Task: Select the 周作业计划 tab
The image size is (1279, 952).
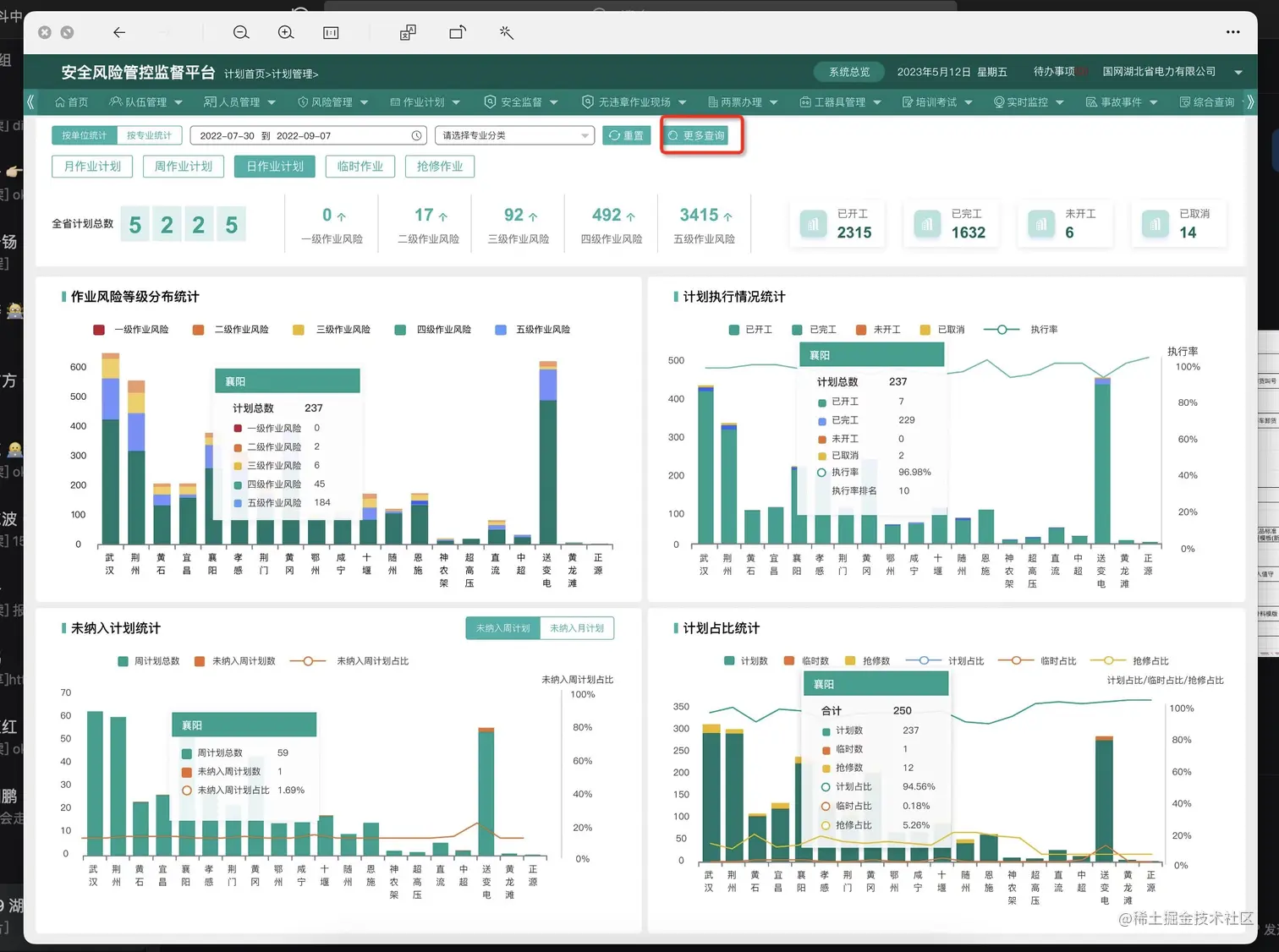Action: pyautogui.click(x=184, y=167)
